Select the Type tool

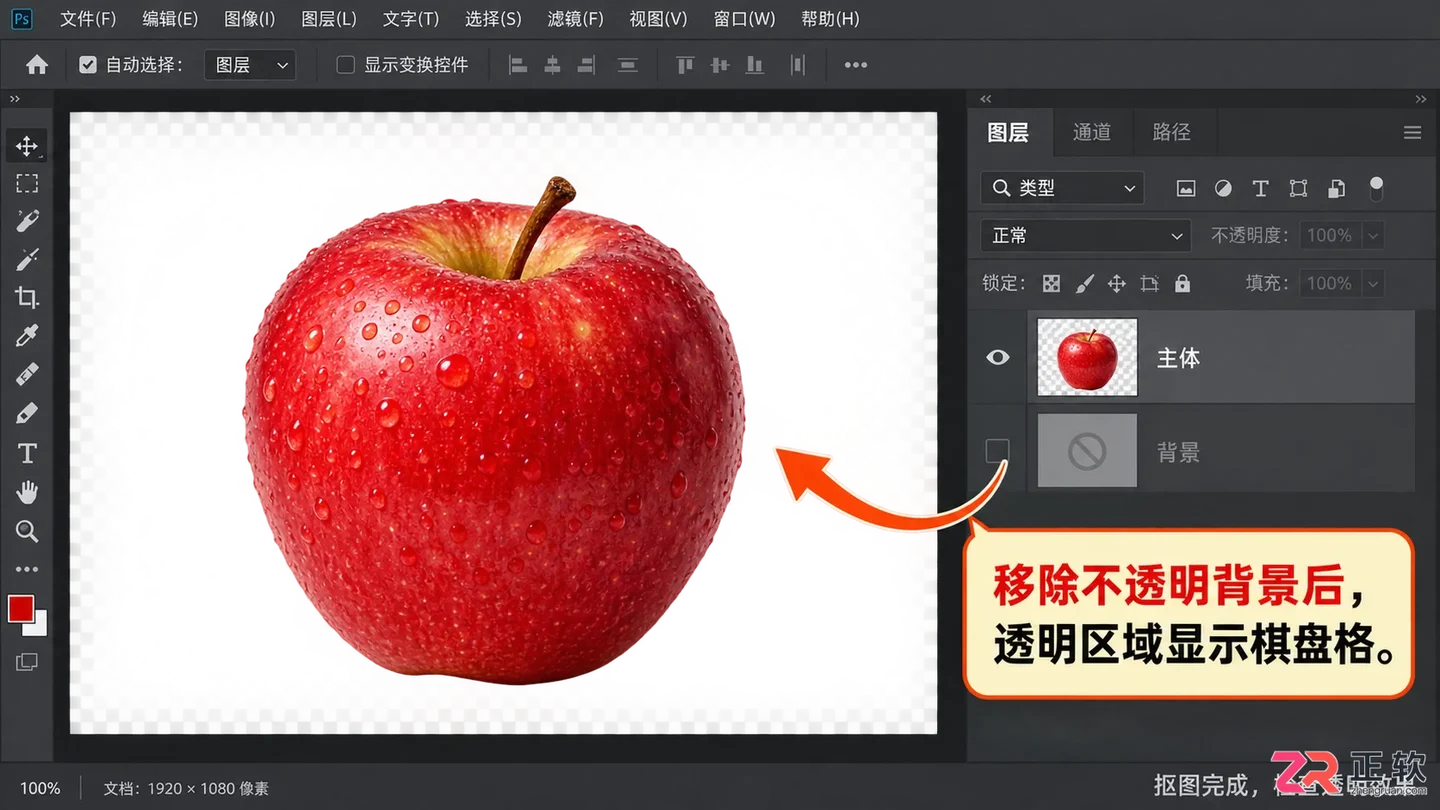(27, 453)
